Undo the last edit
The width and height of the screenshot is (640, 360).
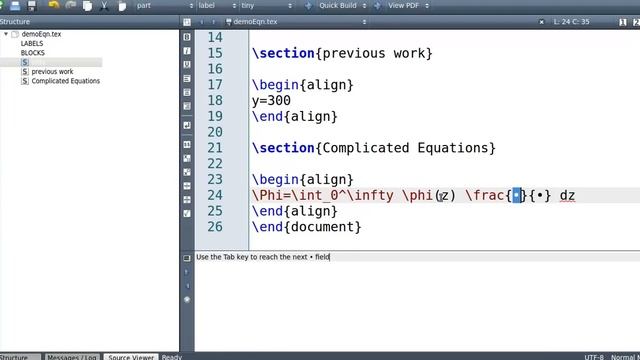coord(53,5)
